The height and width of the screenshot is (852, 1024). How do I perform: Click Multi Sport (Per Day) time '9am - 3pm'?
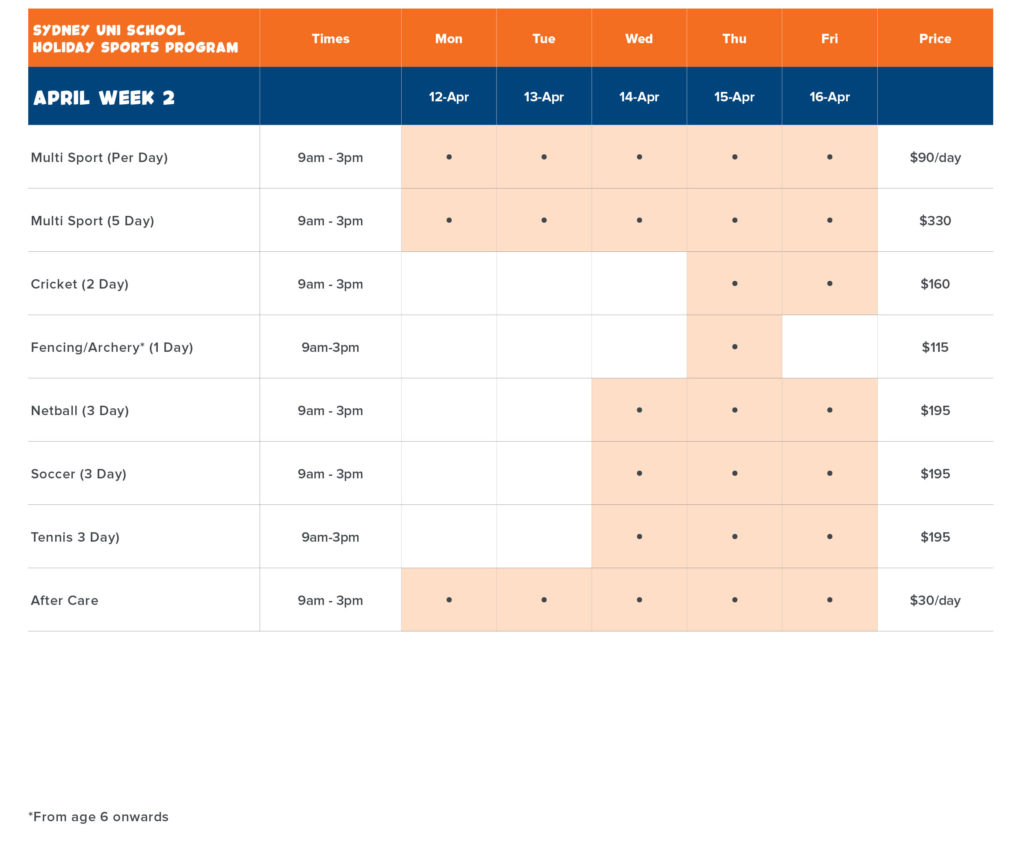(x=330, y=157)
